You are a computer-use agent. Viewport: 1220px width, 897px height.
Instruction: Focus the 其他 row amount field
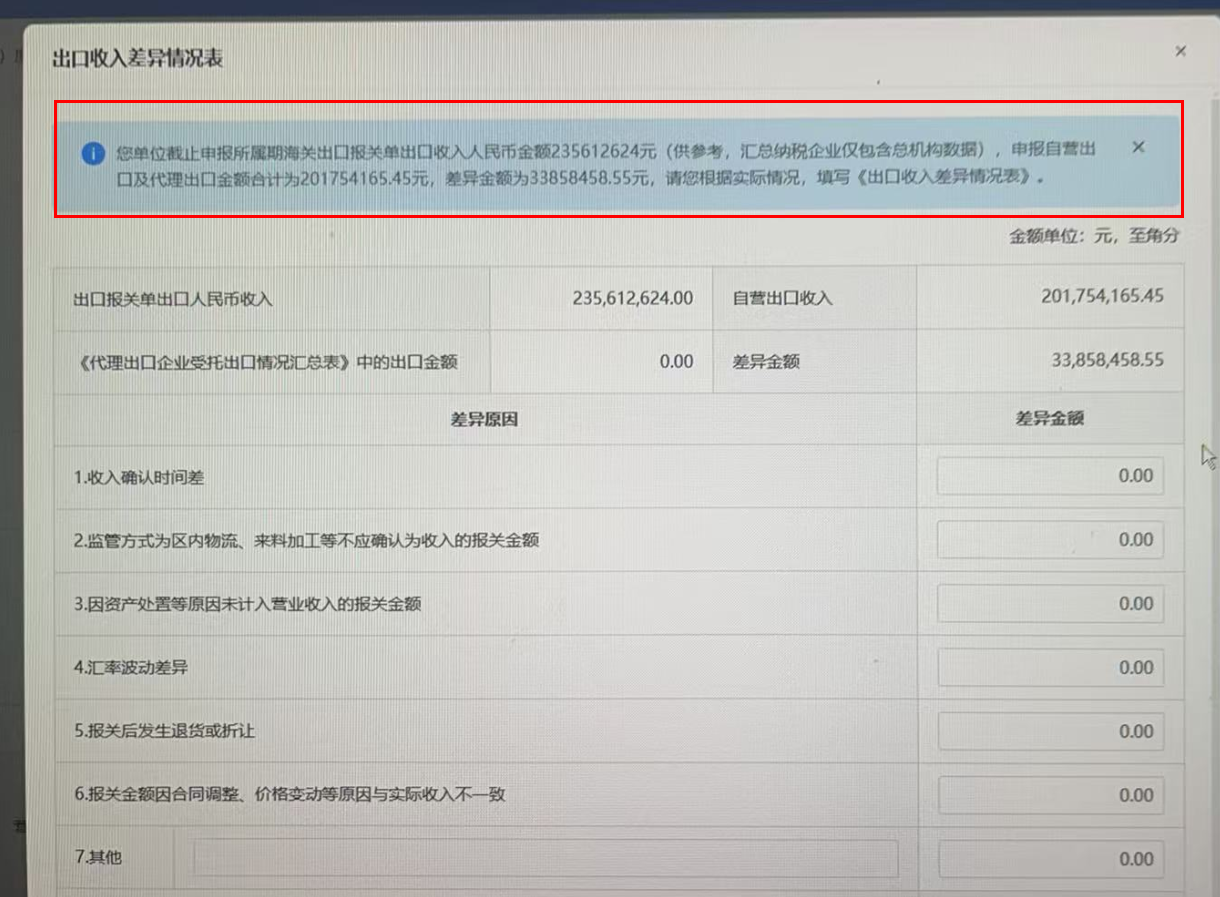(x=1050, y=859)
